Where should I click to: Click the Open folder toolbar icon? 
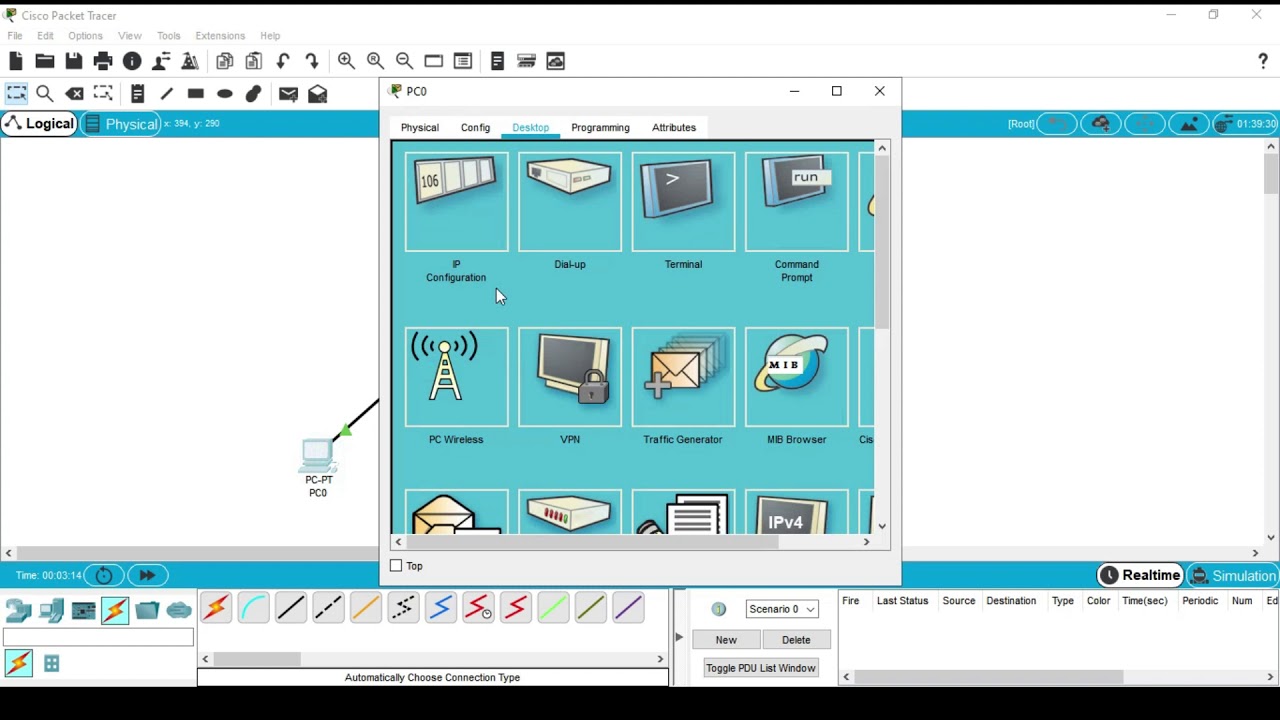[45, 62]
